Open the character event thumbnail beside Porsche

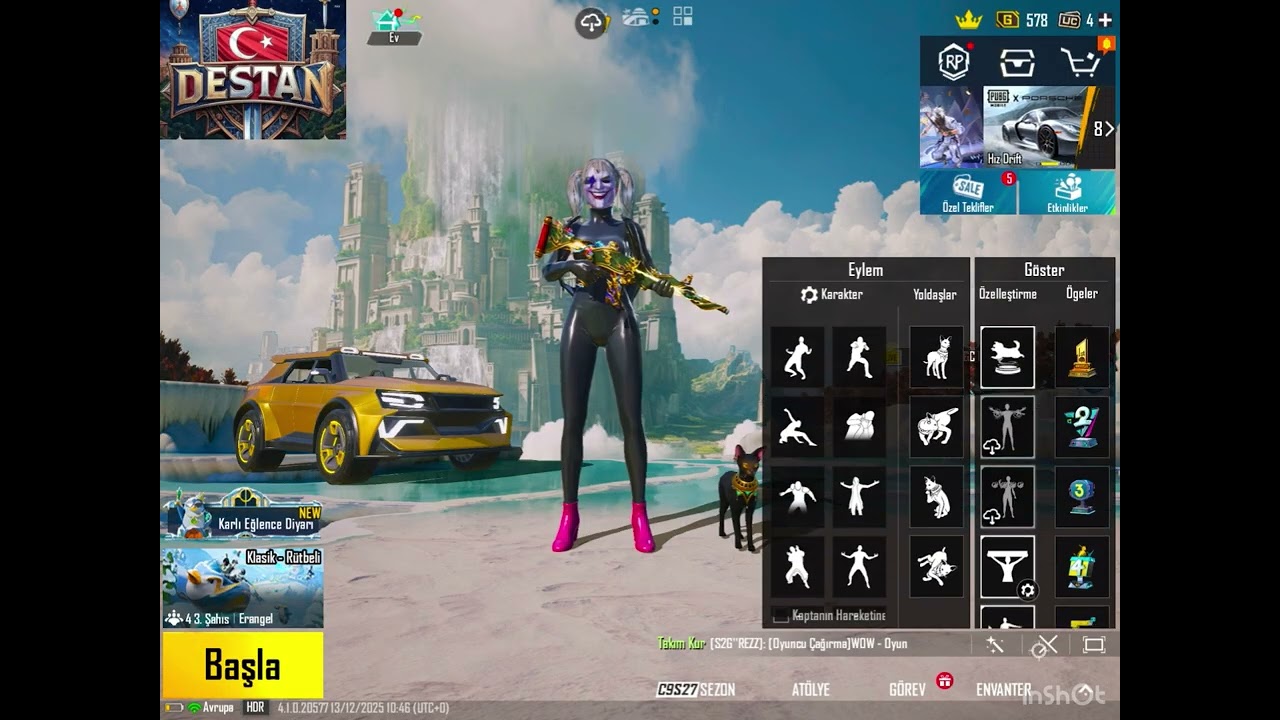pos(951,126)
